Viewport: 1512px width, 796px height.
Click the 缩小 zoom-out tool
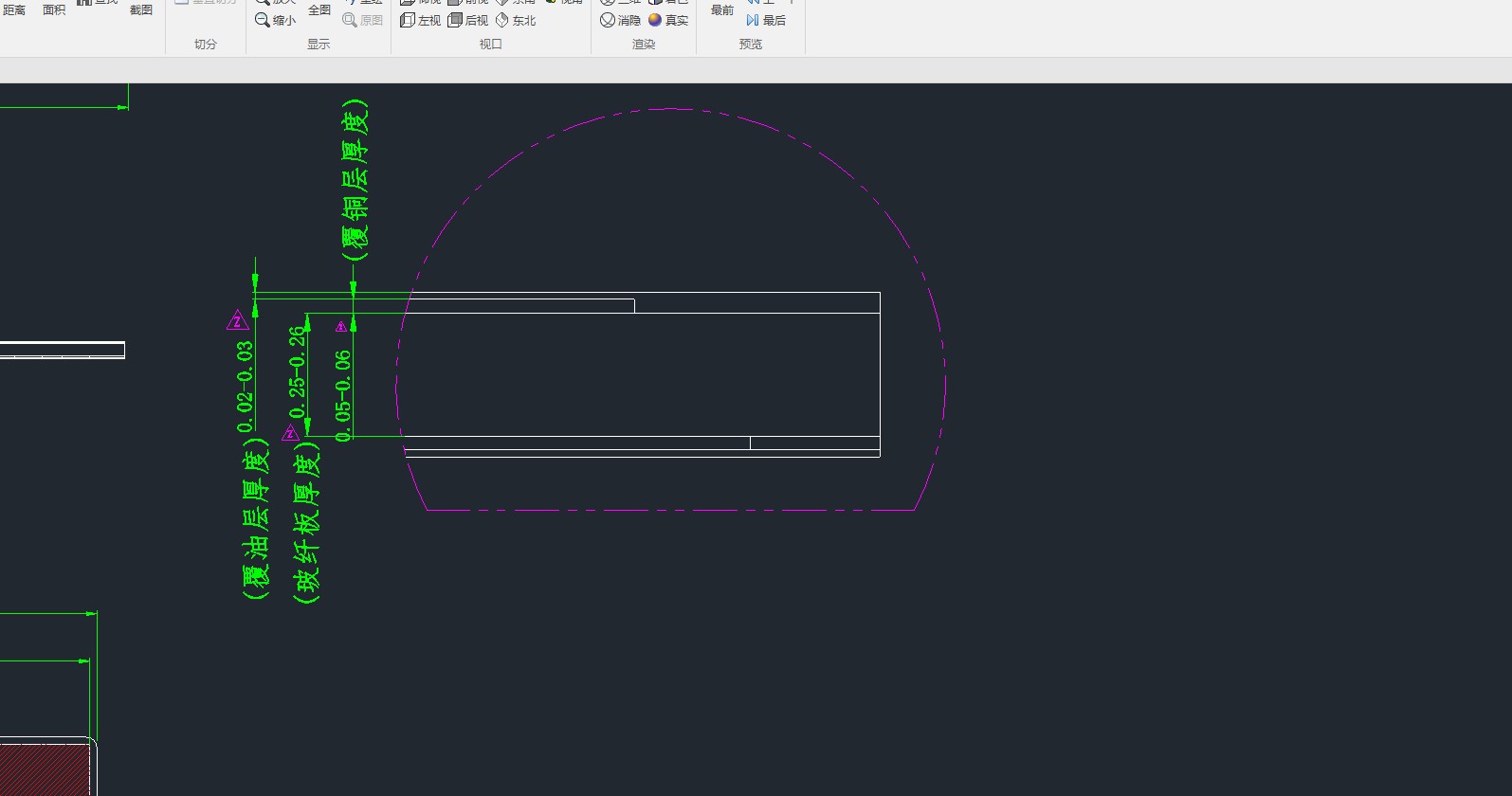[x=276, y=20]
